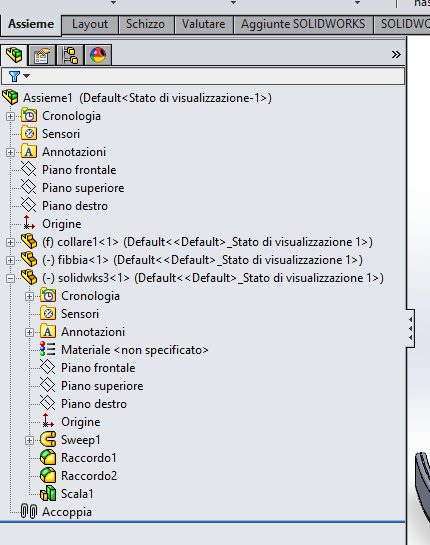Select Origine under solidwks3
Viewport: 430px width, 545px height.
(81, 422)
